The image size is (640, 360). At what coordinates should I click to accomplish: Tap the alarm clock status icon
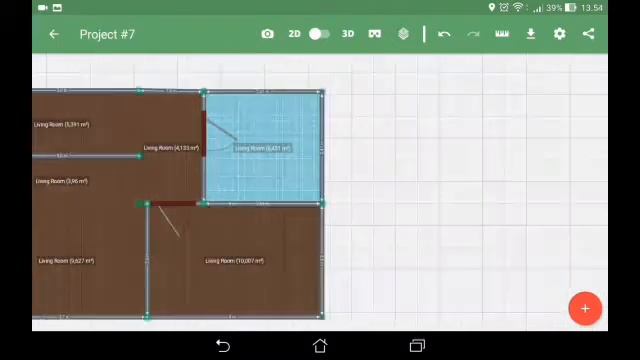[504, 7]
